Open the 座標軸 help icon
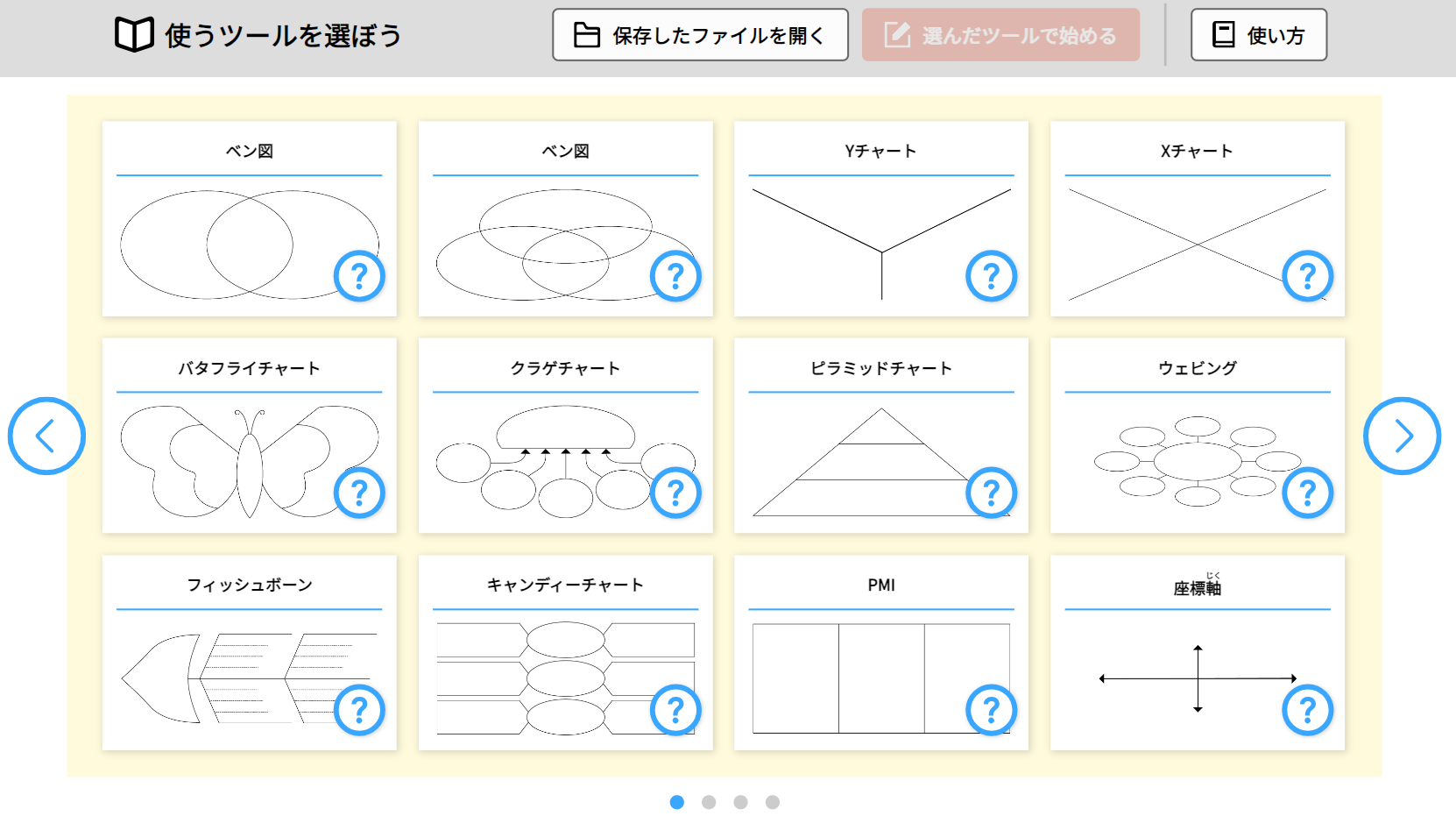Image resolution: width=1456 pixels, height=816 pixels. point(1307,710)
